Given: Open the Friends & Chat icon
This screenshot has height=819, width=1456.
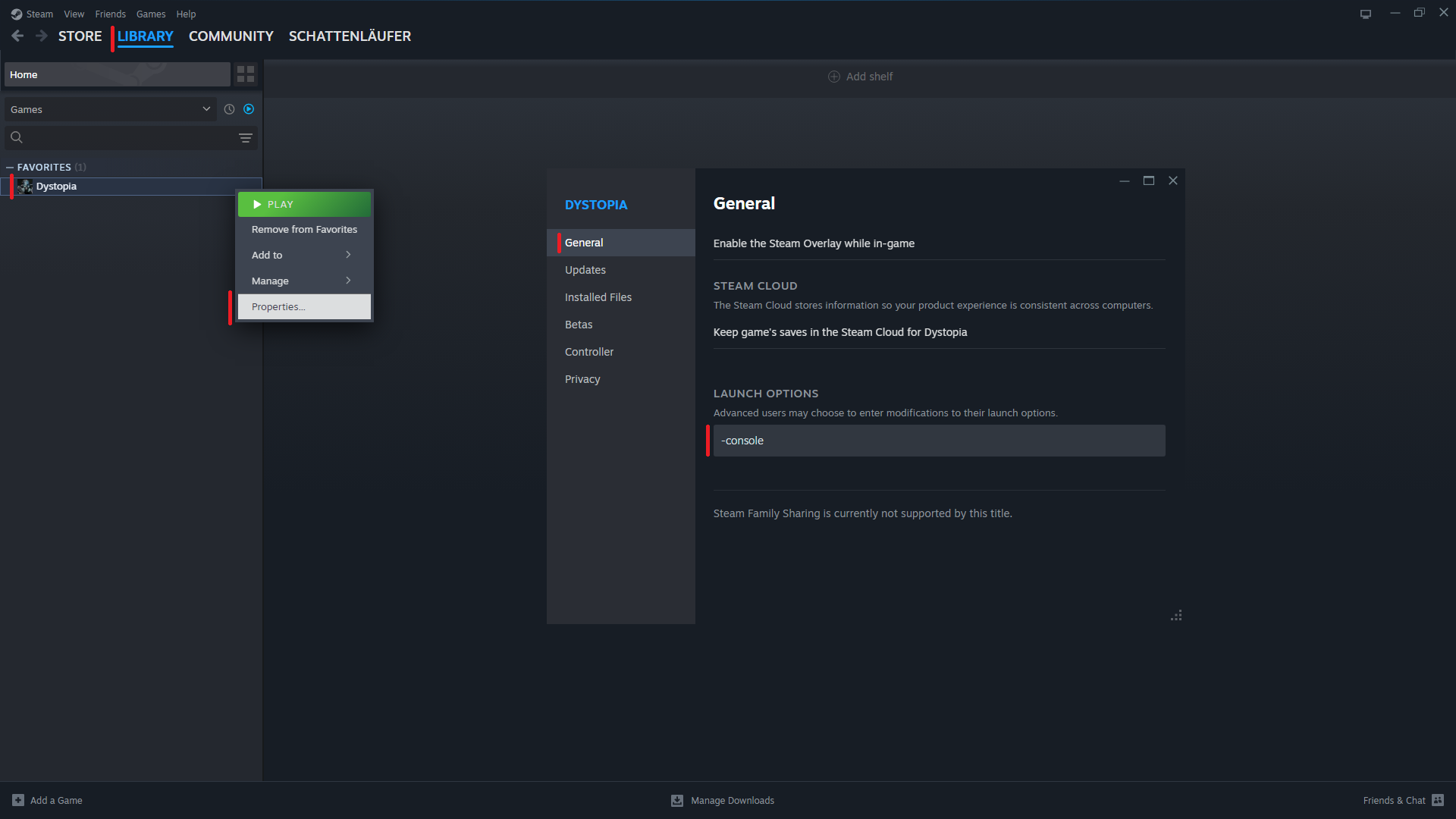Looking at the screenshot, I should pos(1438,800).
